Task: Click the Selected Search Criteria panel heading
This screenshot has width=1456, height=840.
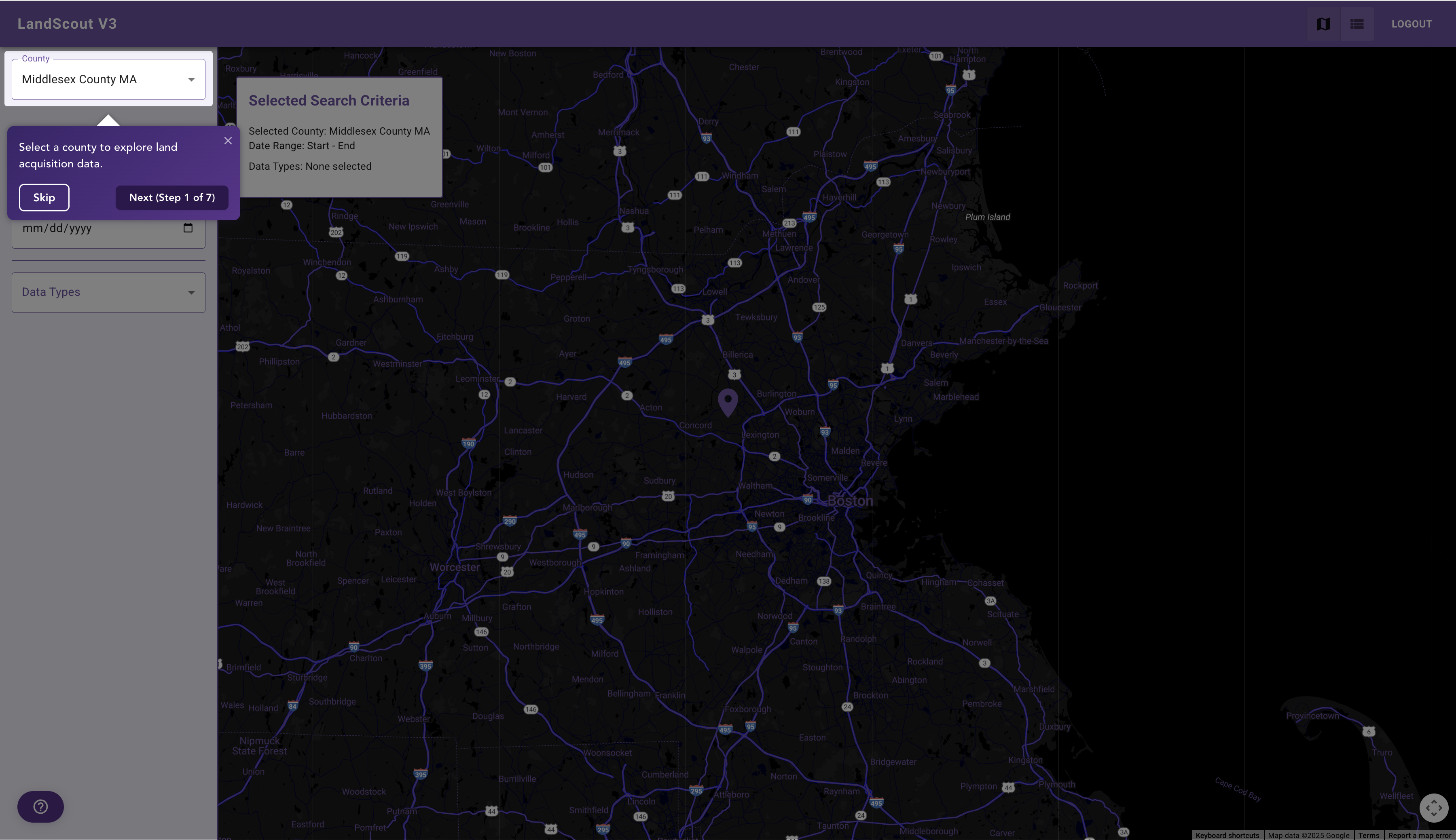Action: coord(329,100)
